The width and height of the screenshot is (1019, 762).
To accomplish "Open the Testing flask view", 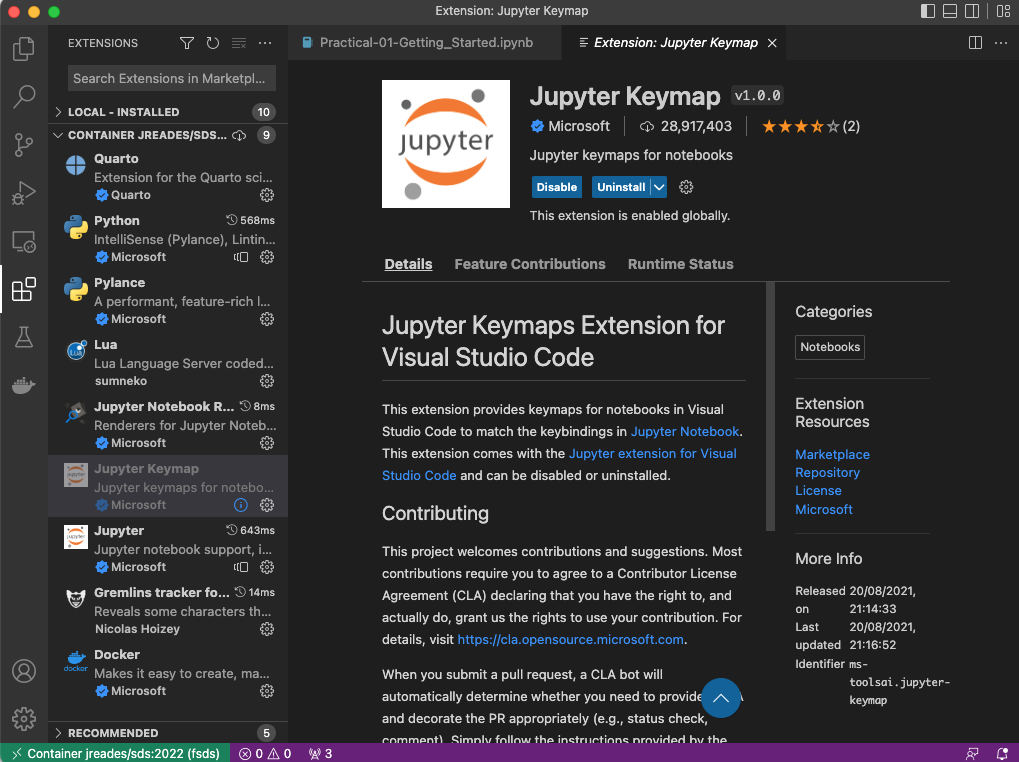I will coord(23,337).
